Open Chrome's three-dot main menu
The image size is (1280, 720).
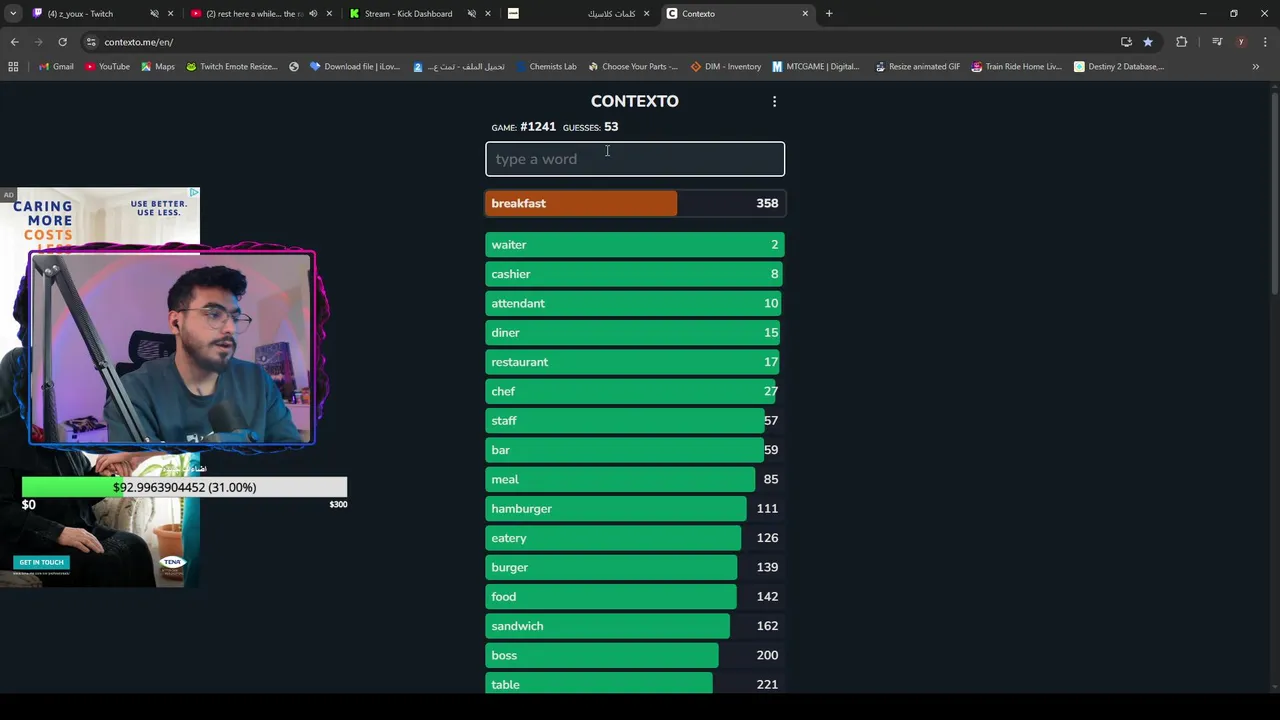1265,42
